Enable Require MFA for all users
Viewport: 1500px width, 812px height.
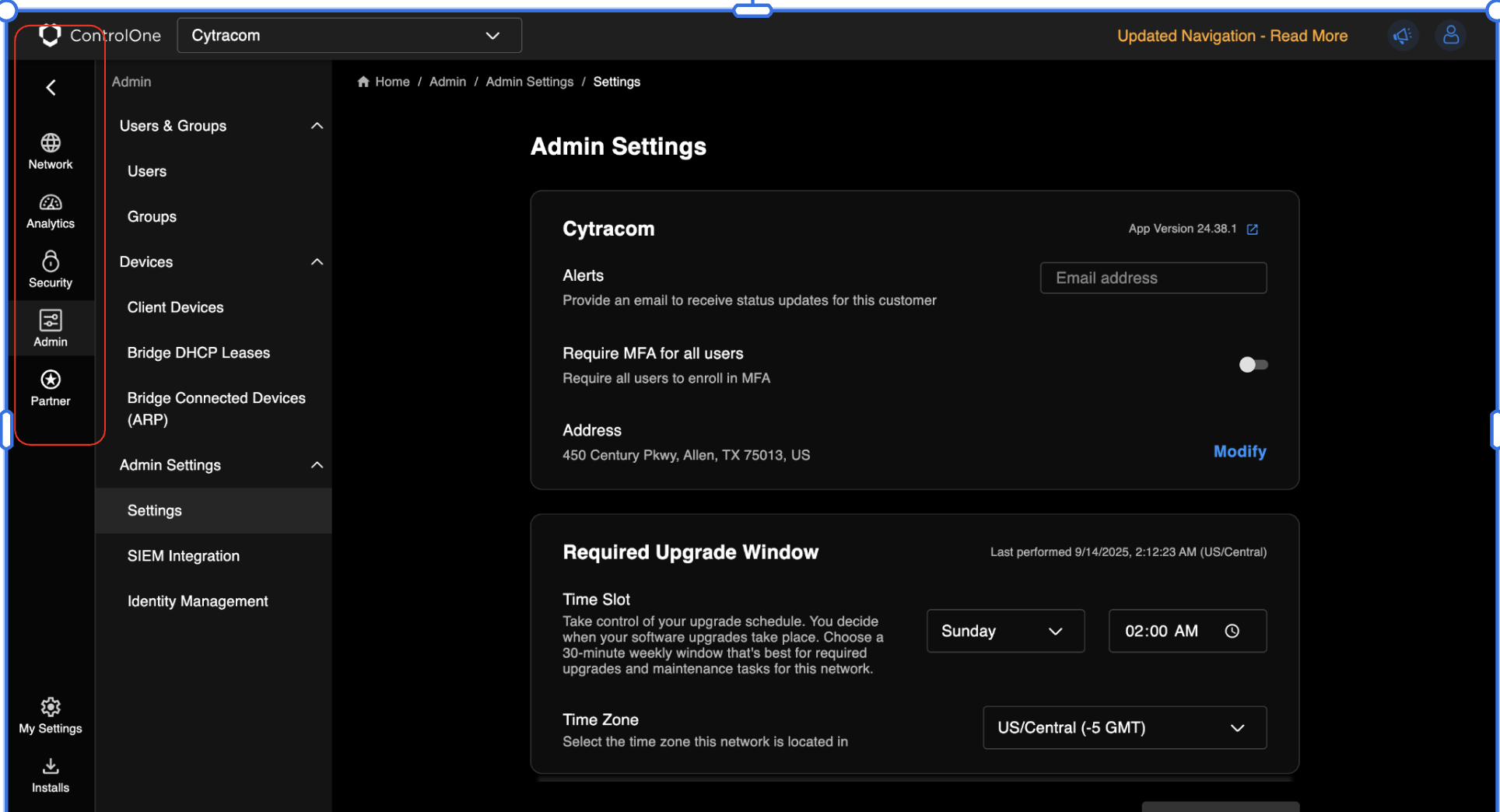[1253, 365]
